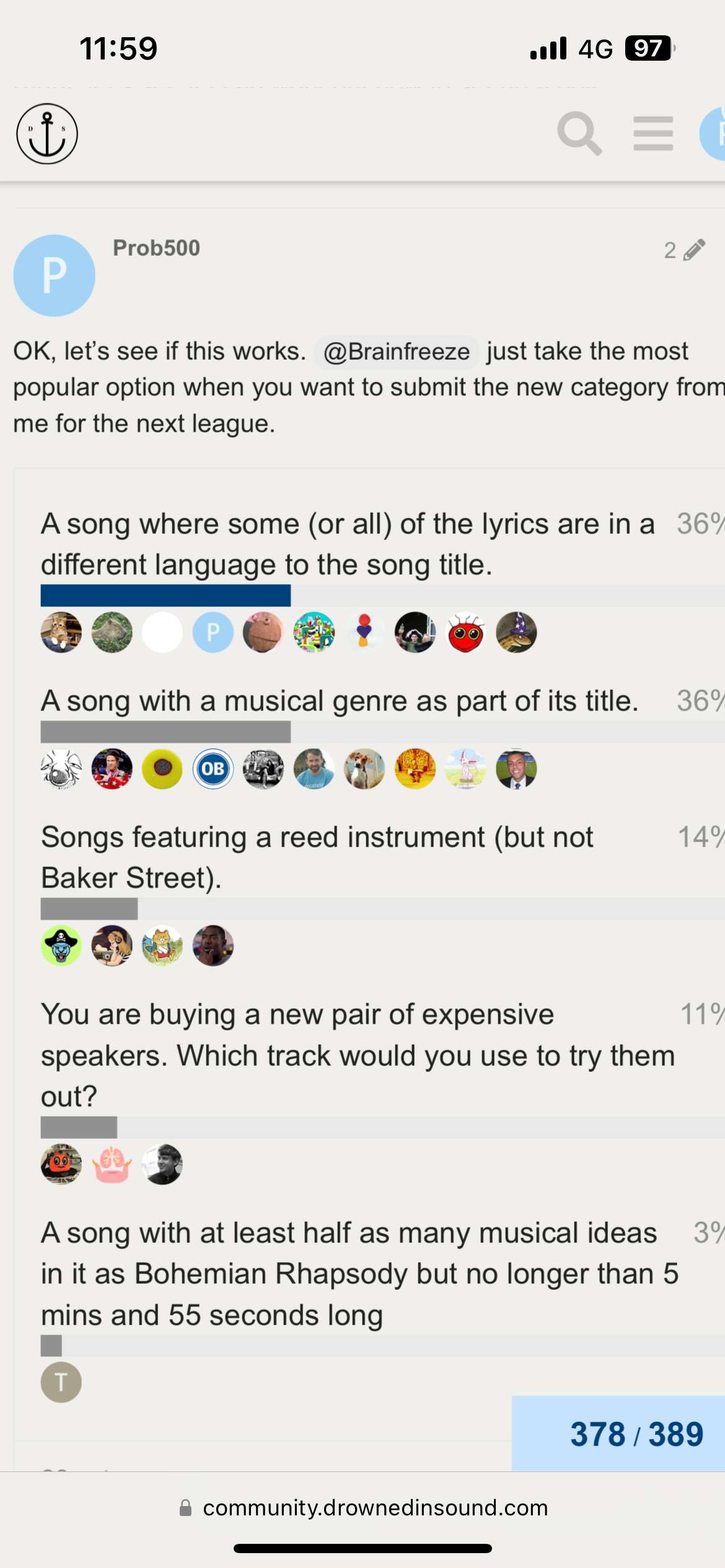
Task: Tap the blue OB voter avatar
Action: click(x=213, y=769)
